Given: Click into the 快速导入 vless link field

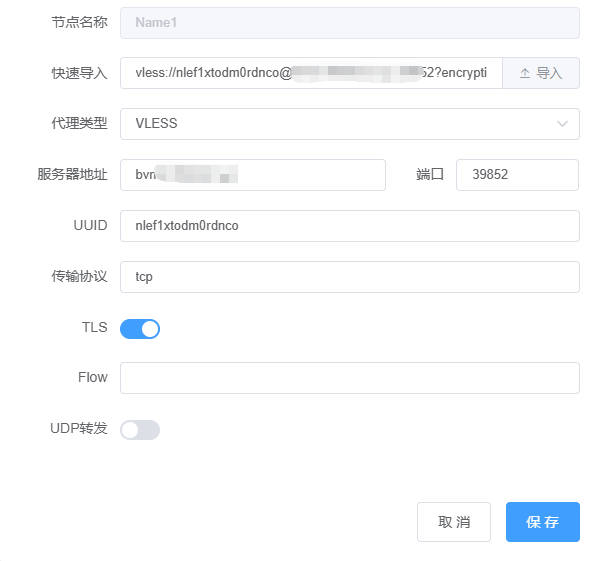Looking at the screenshot, I should coord(311,73).
